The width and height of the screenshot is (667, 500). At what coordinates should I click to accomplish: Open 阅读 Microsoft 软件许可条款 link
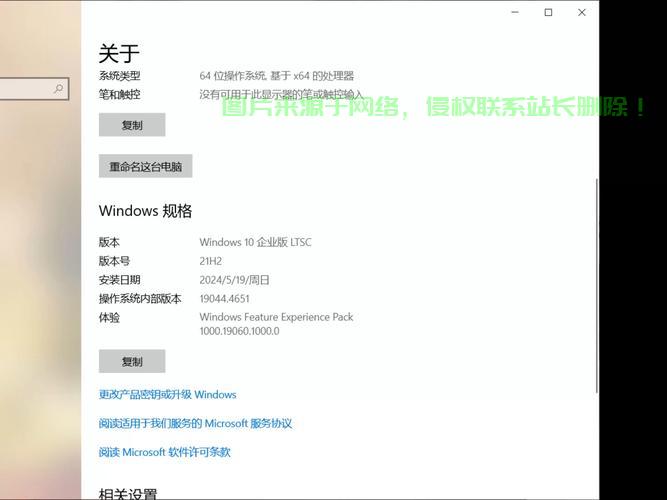(x=165, y=452)
